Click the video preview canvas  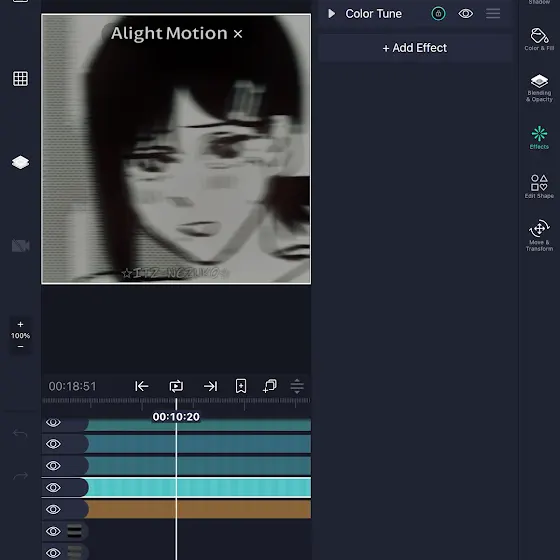click(176, 149)
